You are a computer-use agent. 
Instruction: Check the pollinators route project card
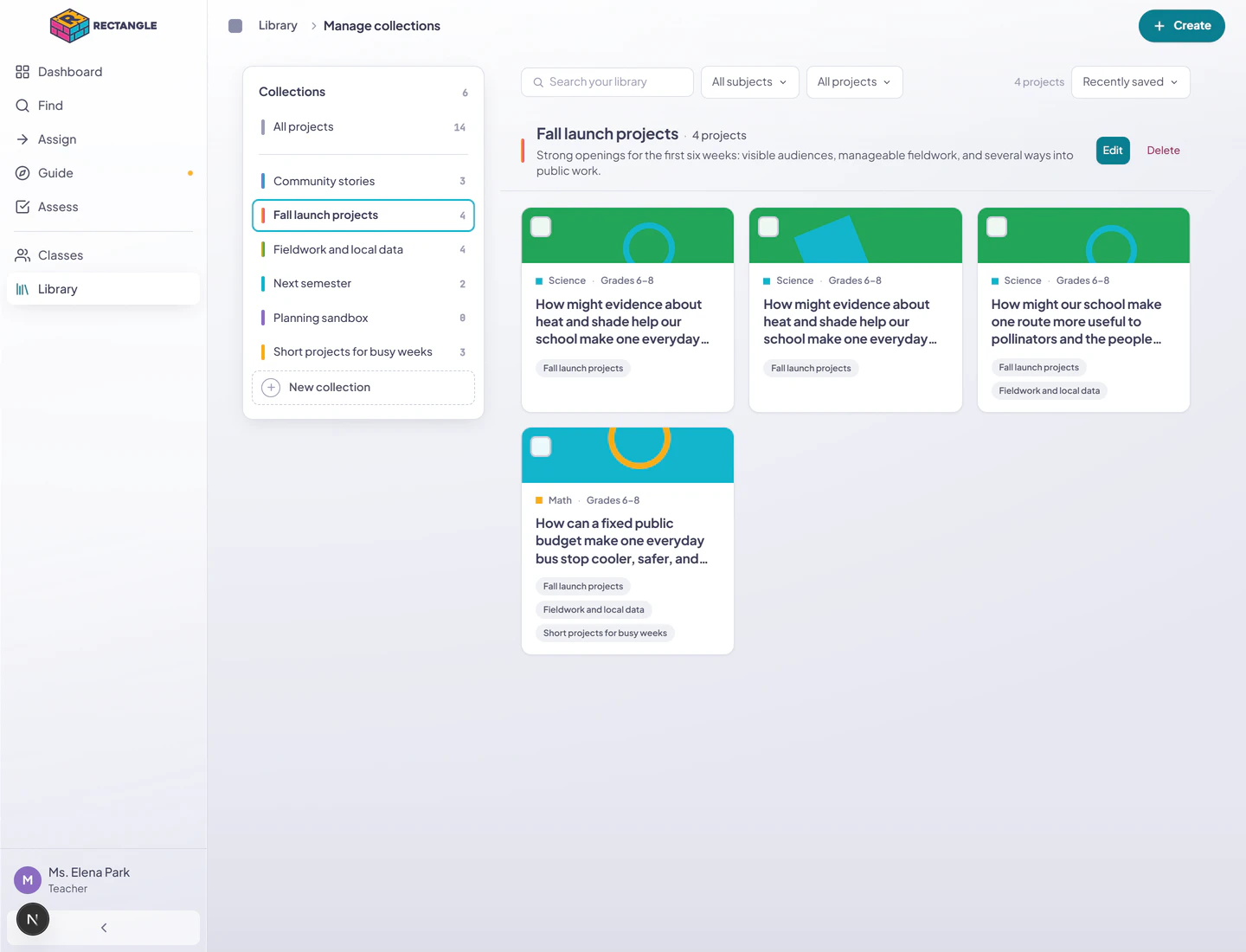997,227
